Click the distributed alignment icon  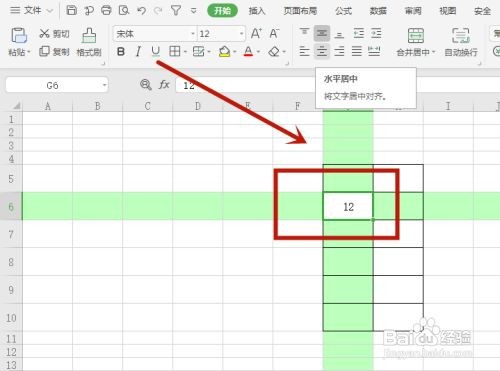374,51
